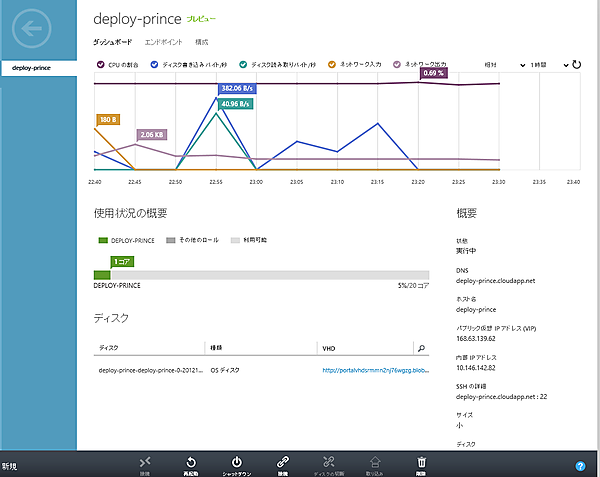
Task: Click the search icon in disk table
Action: (x=421, y=348)
